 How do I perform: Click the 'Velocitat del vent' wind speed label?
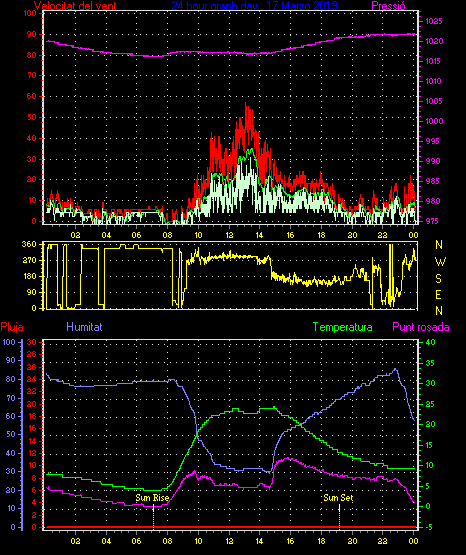pyautogui.click(x=75, y=6)
